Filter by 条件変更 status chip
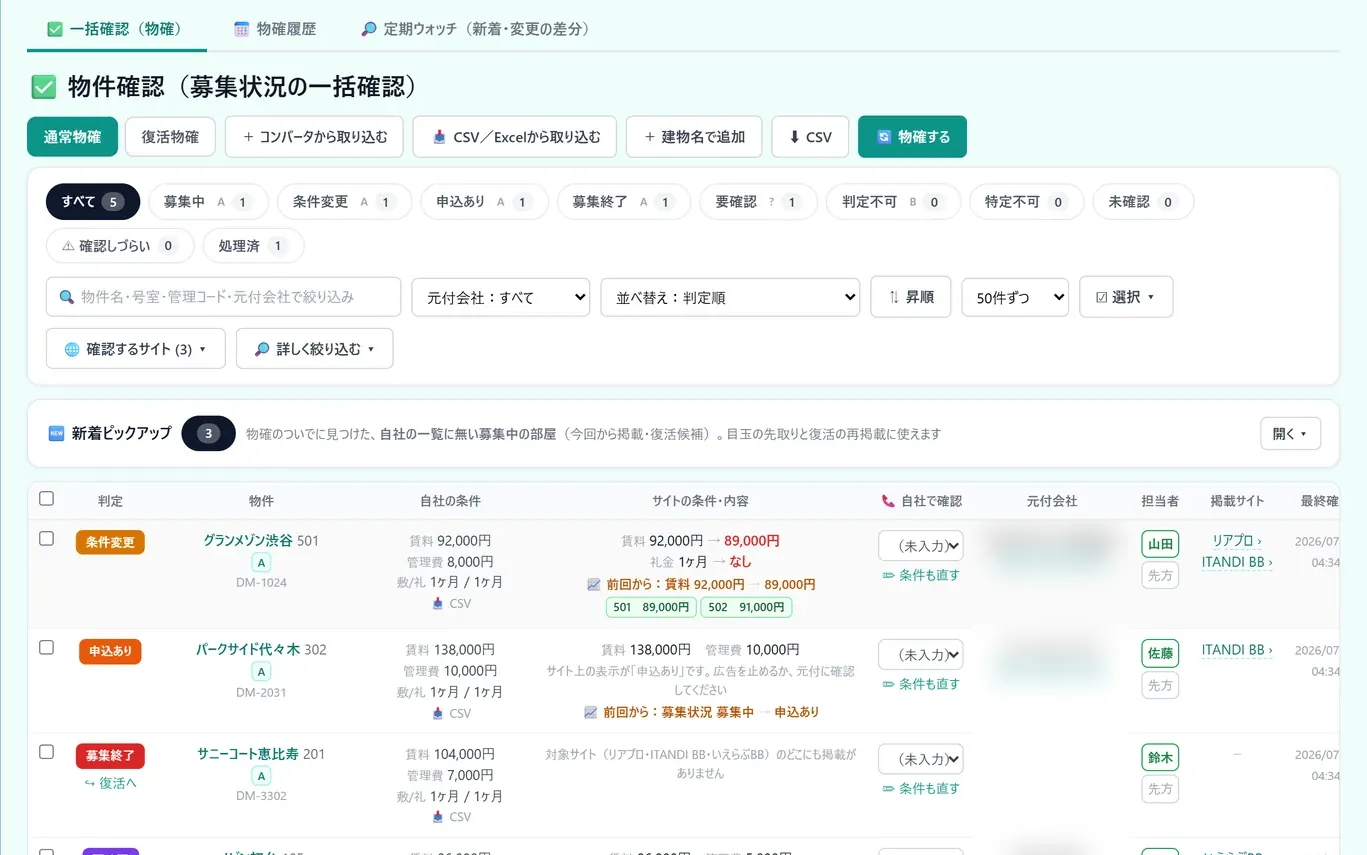Viewport: 1367px width, 855px height. tap(344, 202)
